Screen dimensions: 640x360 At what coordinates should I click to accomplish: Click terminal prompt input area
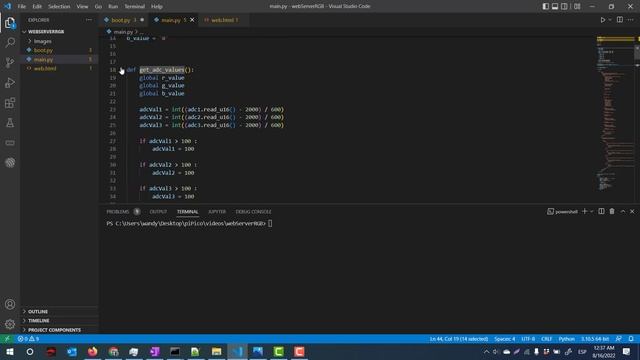coord(270,223)
